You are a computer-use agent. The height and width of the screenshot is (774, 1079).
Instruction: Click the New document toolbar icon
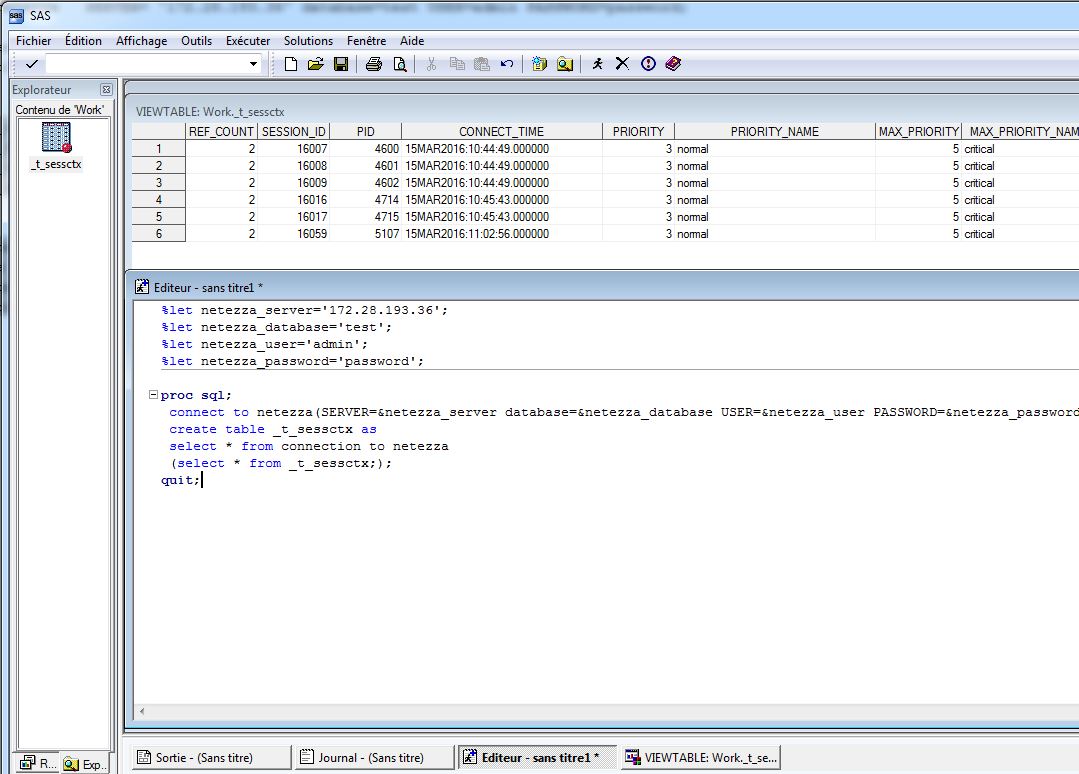(x=291, y=64)
